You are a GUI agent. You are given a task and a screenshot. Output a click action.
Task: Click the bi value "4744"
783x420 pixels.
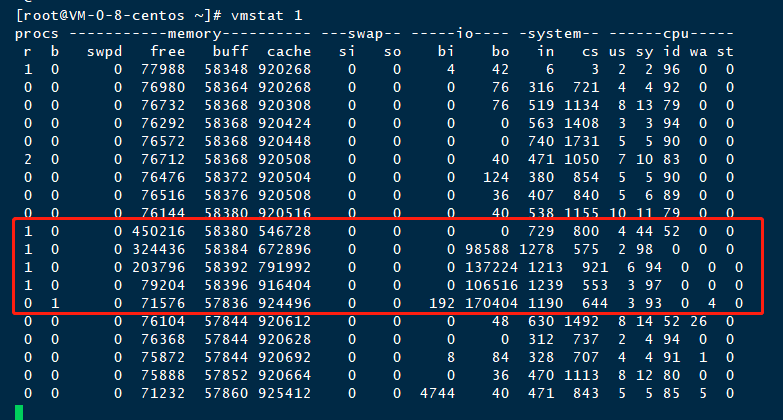(437, 393)
